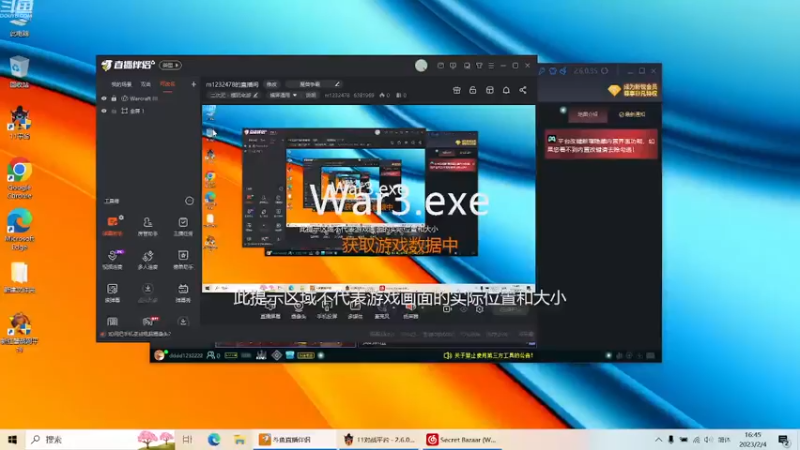800x450 pixels.
Task: Open the star-box tool in the toolbox
Action: point(183,259)
